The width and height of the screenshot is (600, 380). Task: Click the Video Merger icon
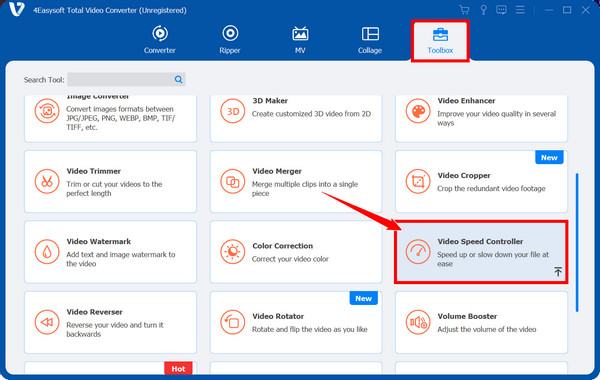[x=232, y=181]
